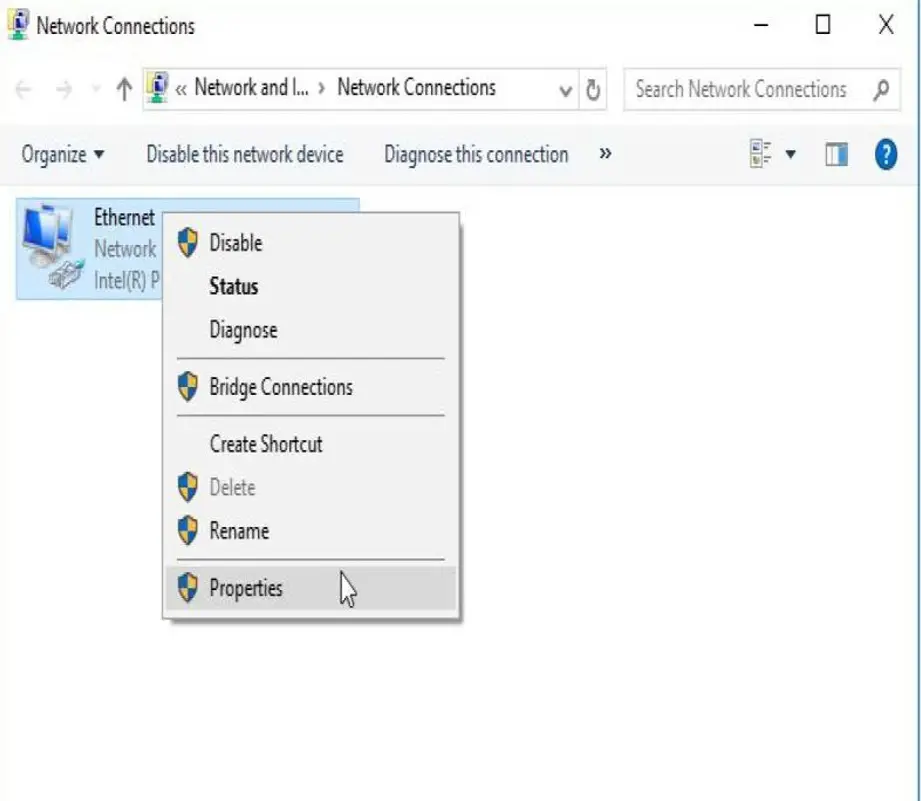Click the change view icon
This screenshot has width=921, height=801.
762,154
